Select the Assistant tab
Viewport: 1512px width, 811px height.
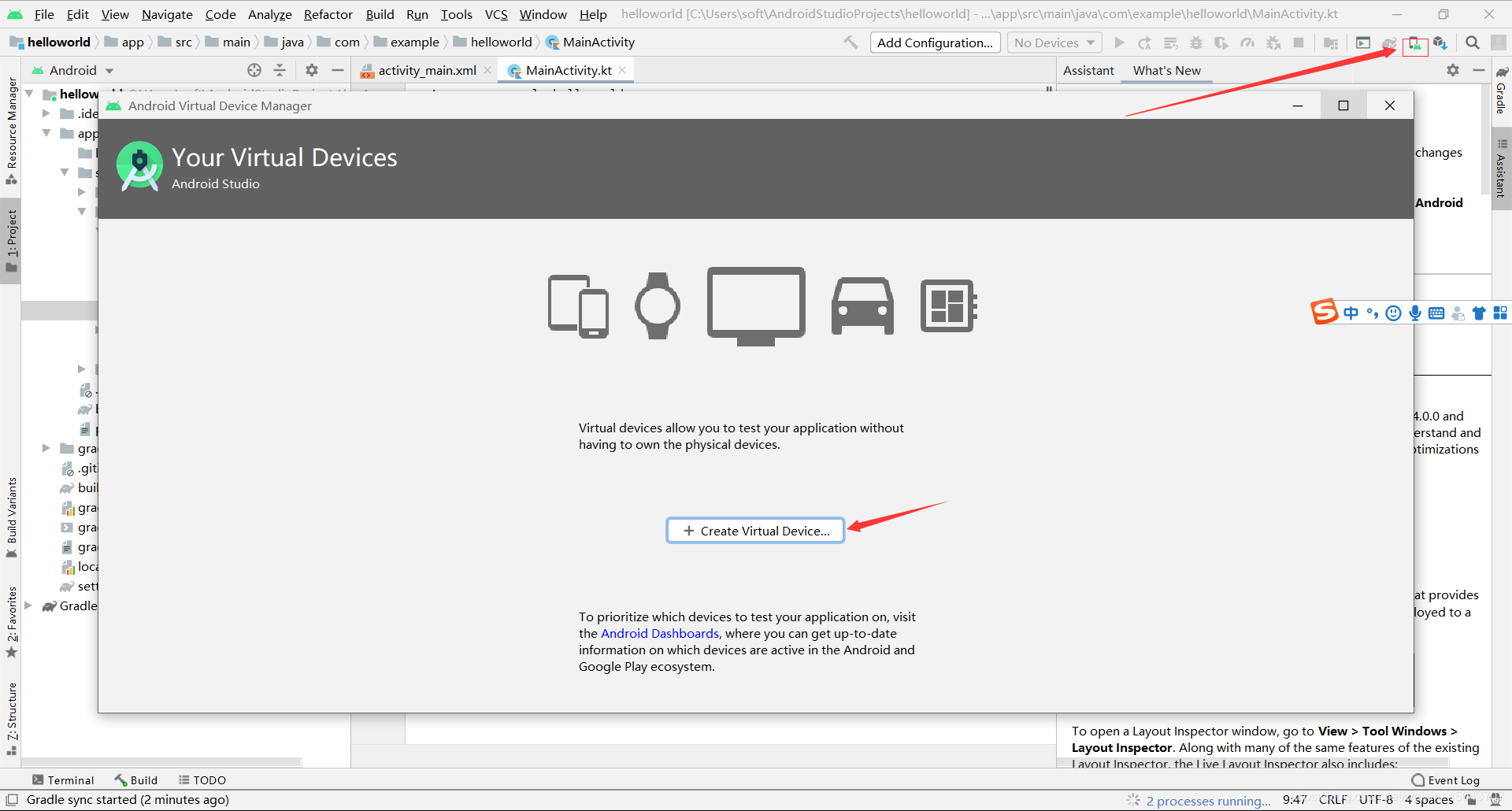coord(1088,70)
